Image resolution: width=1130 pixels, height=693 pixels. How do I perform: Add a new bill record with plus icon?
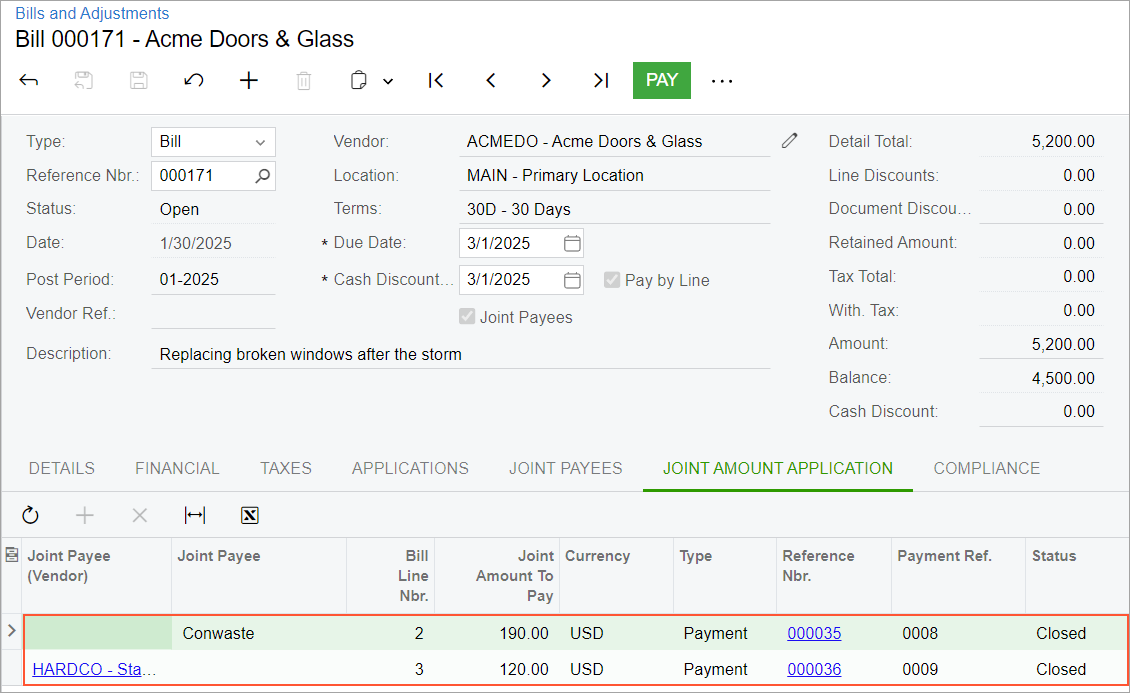click(x=249, y=81)
